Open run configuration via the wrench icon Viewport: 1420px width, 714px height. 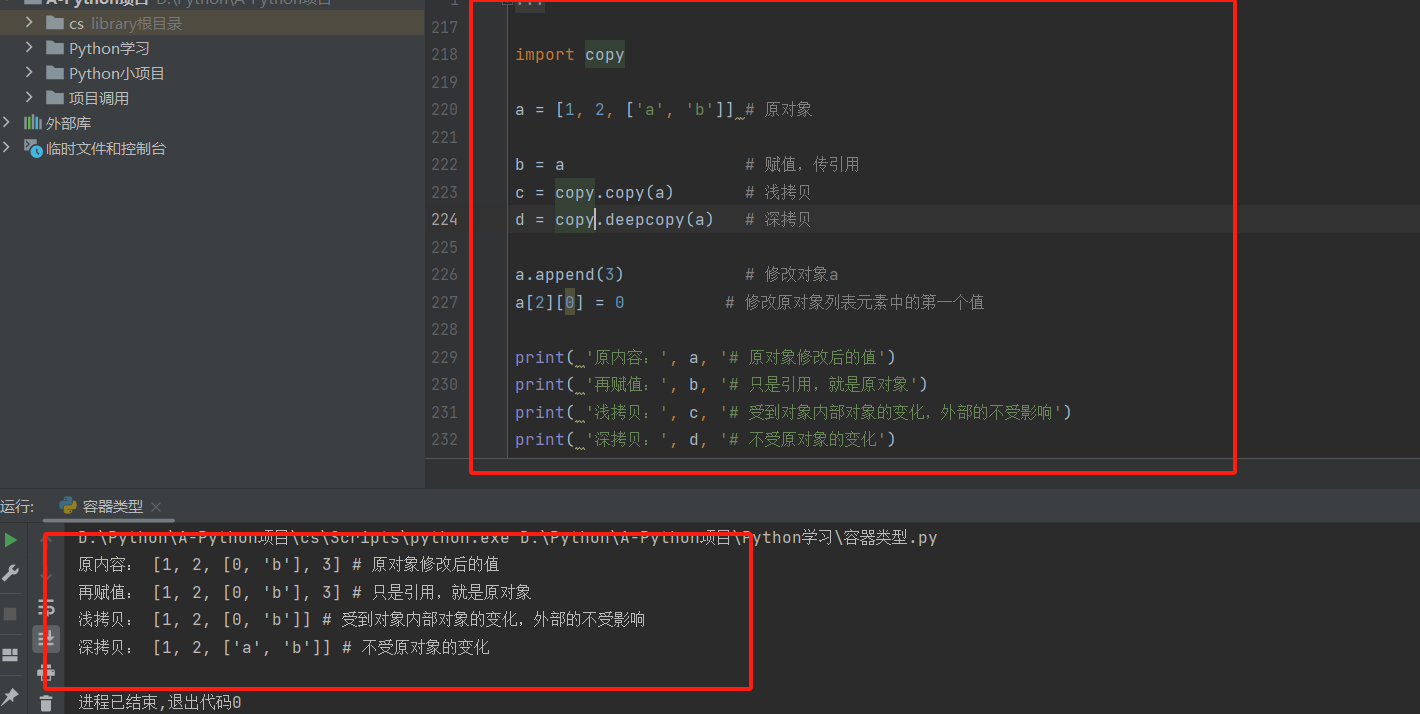10,573
